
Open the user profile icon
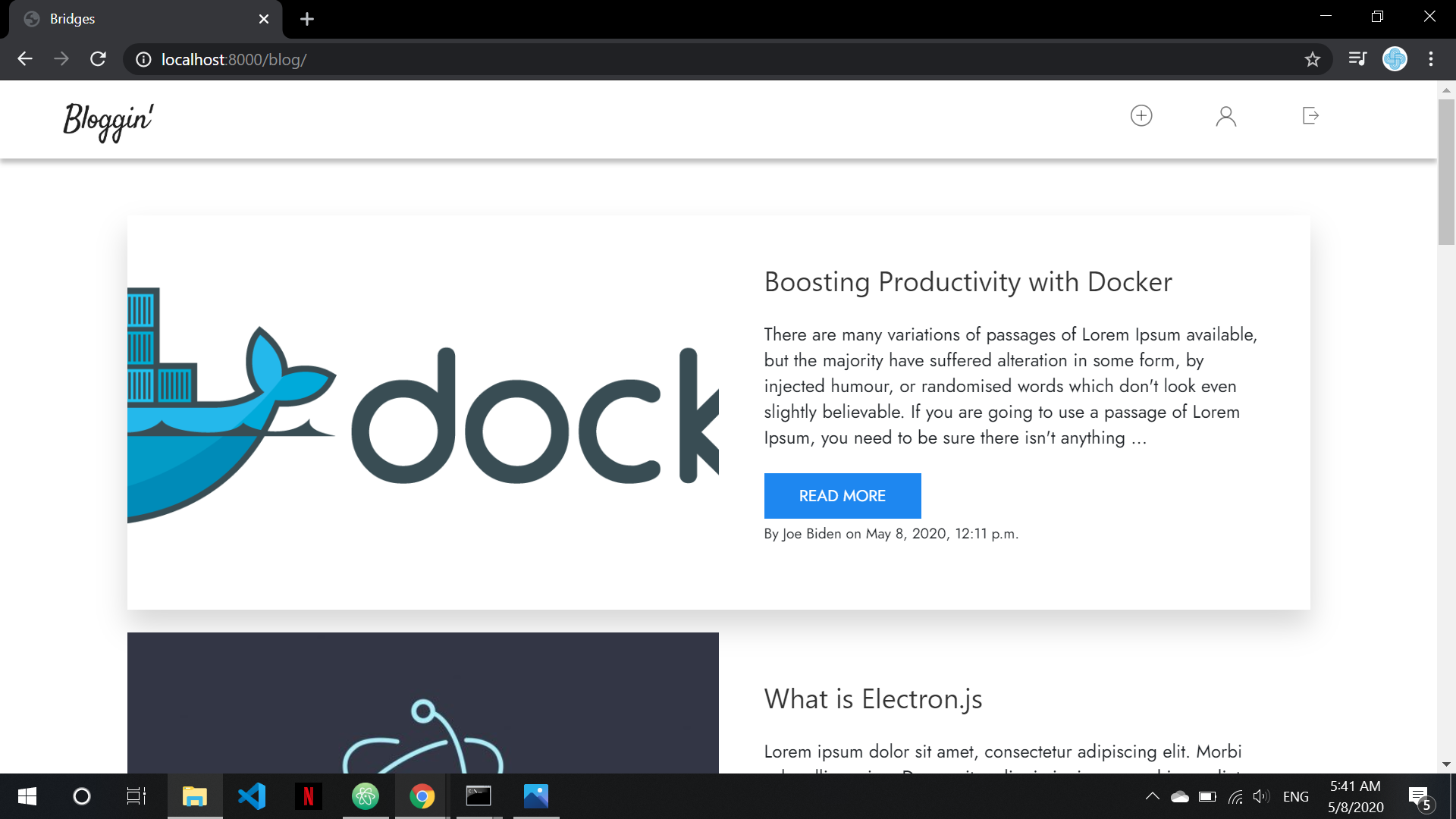pyautogui.click(x=1225, y=116)
